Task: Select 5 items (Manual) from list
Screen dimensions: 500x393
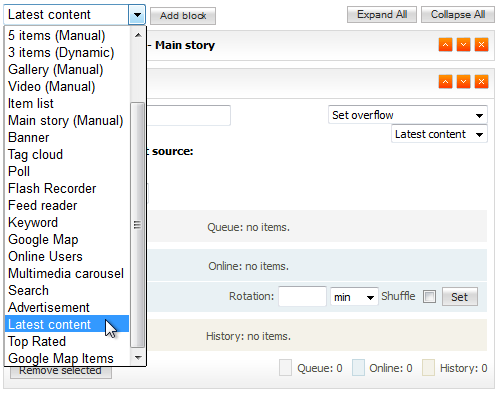Action: coord(67,35)
